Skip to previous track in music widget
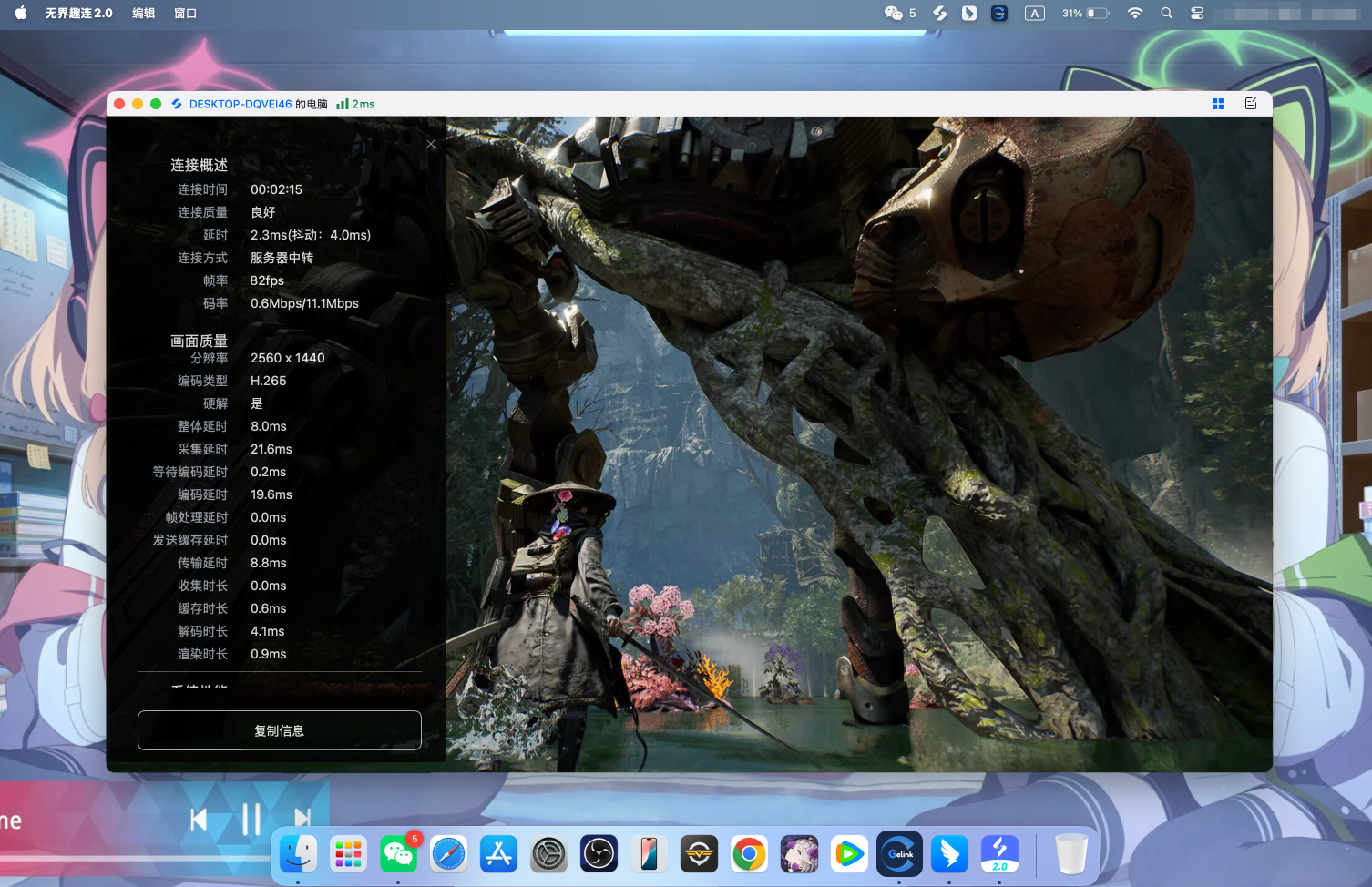Viewport: 1372px width, 887px height. (199, 820)
